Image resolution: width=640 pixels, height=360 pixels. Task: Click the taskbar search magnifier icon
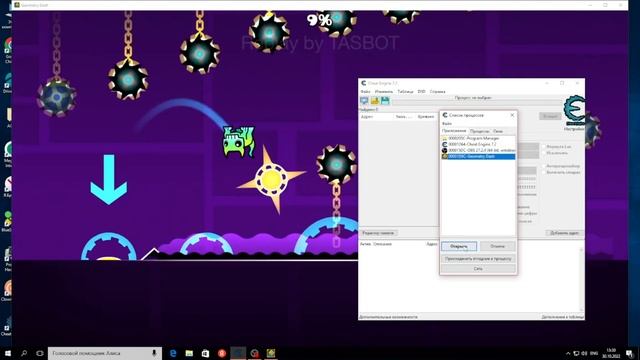click(24, 353)
